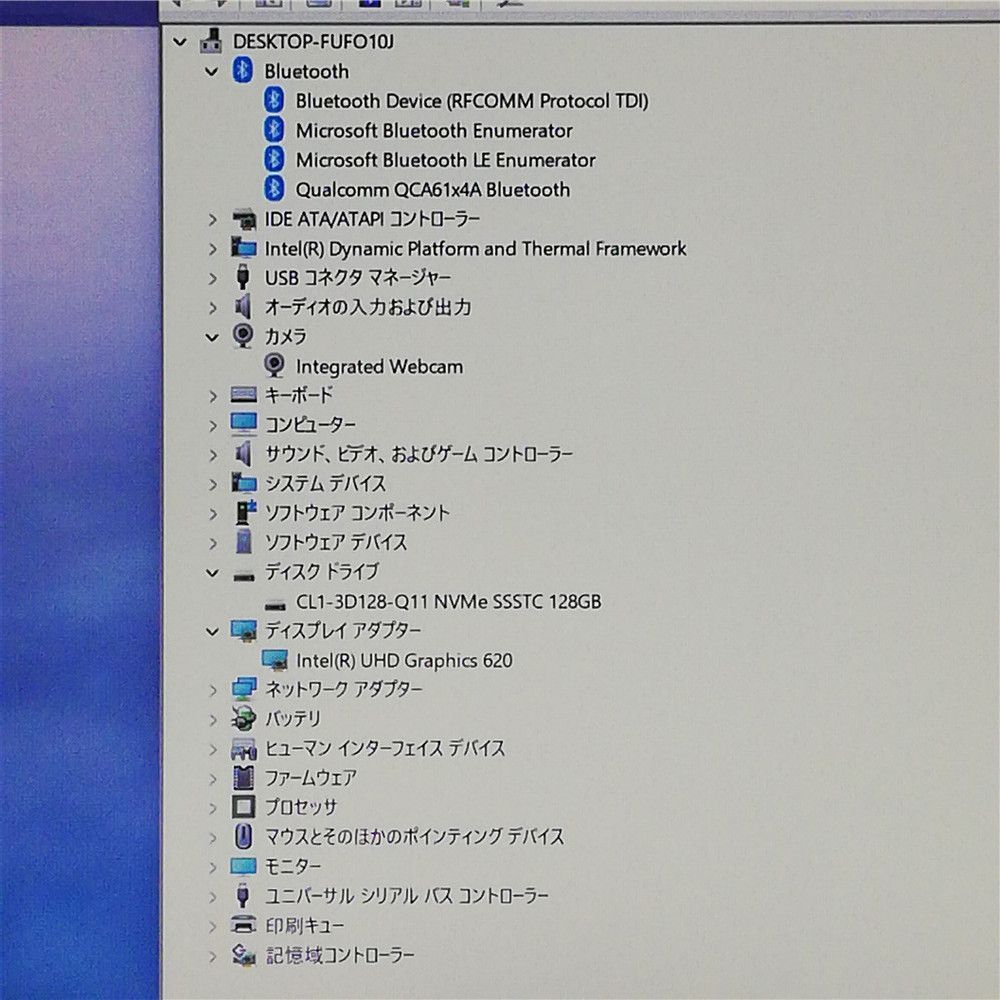
Task: Expand システム デバイス category
Action: pos(213,484)
